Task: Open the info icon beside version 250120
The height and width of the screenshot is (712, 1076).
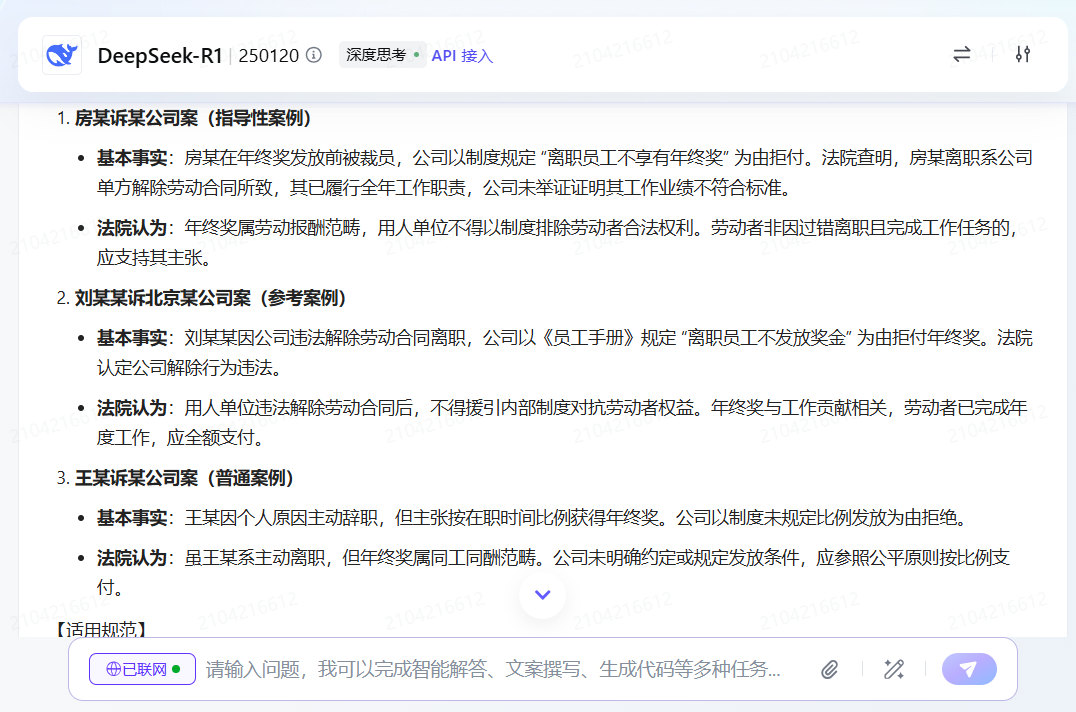Action: click(x=314, y=55)
